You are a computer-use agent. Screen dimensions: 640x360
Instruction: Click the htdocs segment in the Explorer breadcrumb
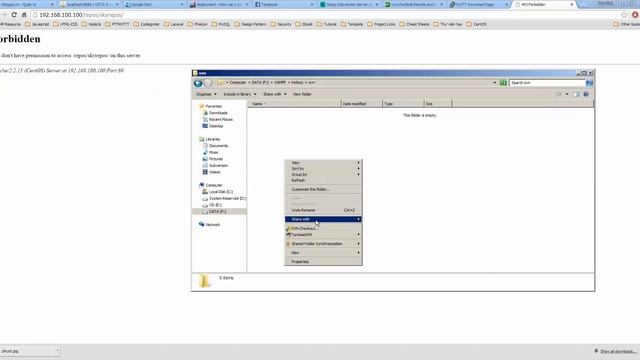click(297, 83)
